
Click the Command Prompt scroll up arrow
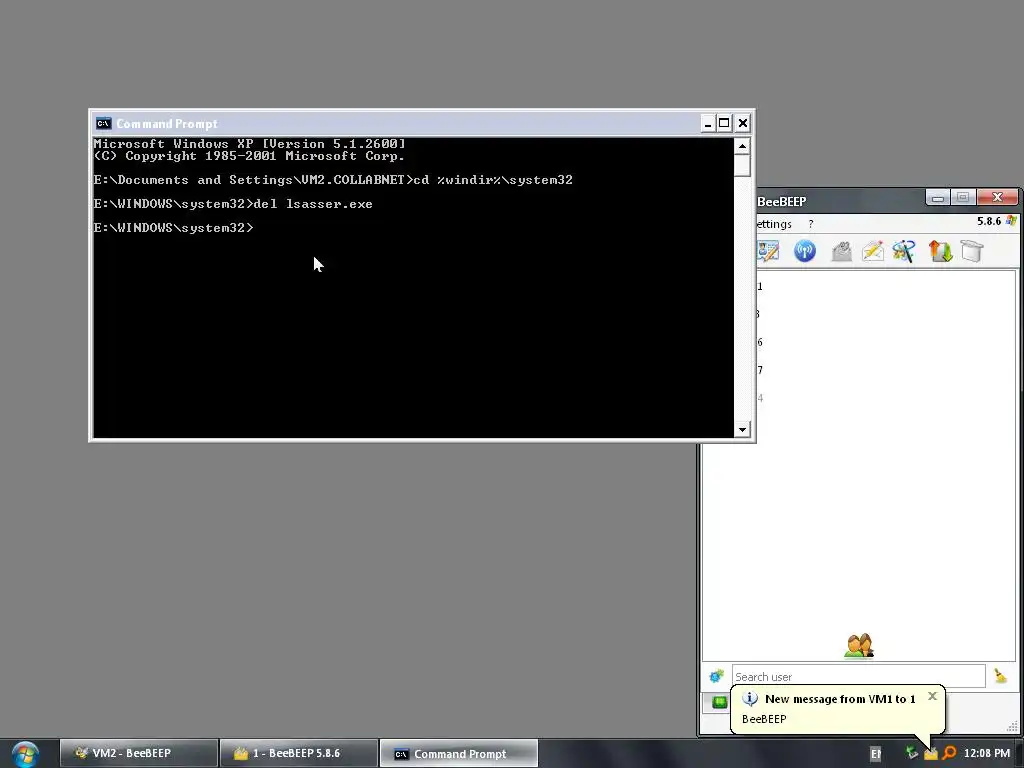click(x=742, y=146)
